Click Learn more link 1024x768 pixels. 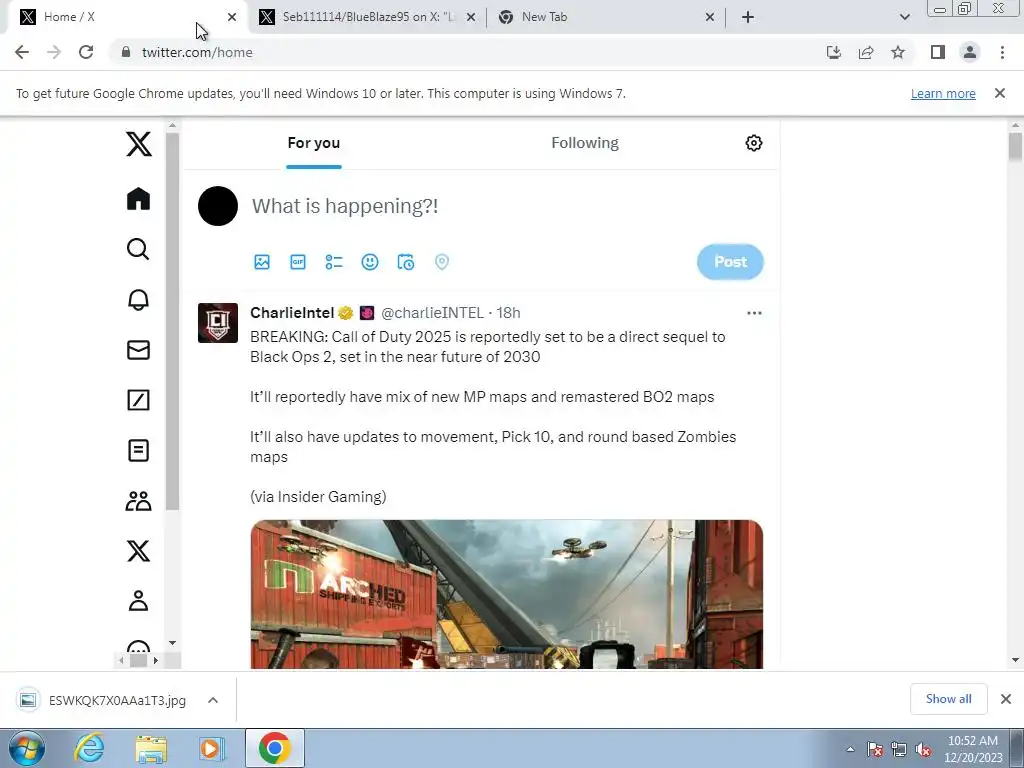point(943,93)
